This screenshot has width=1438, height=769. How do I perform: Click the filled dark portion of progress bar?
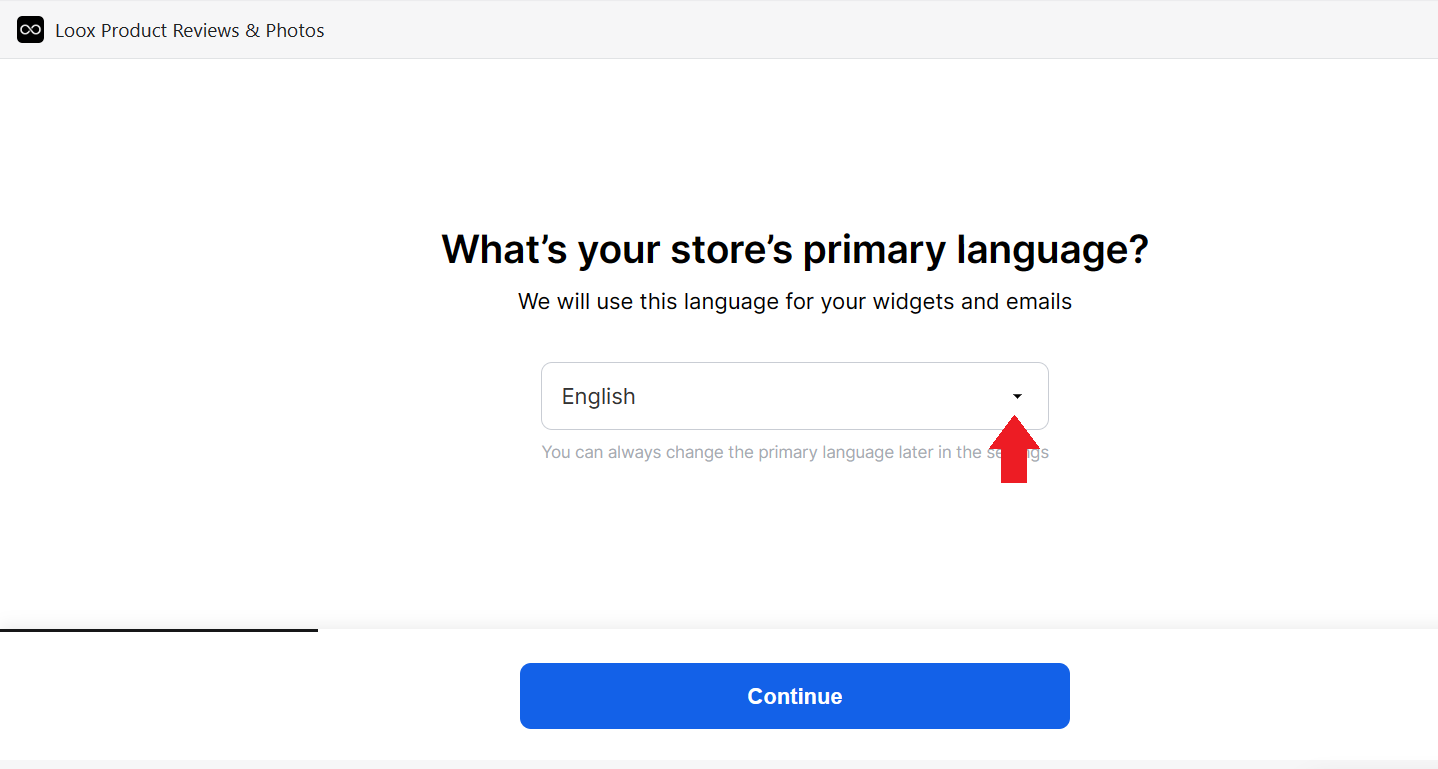pyautogui.click(x=159, y=630)
